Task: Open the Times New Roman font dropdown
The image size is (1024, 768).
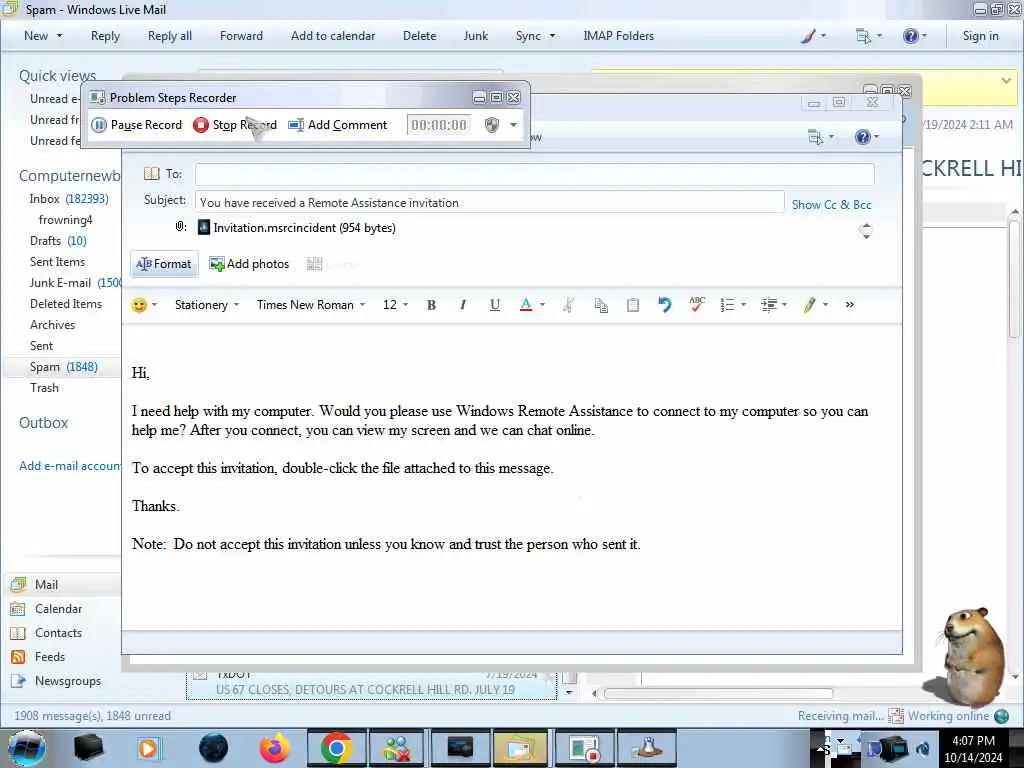Action: (x=311, y=305)
